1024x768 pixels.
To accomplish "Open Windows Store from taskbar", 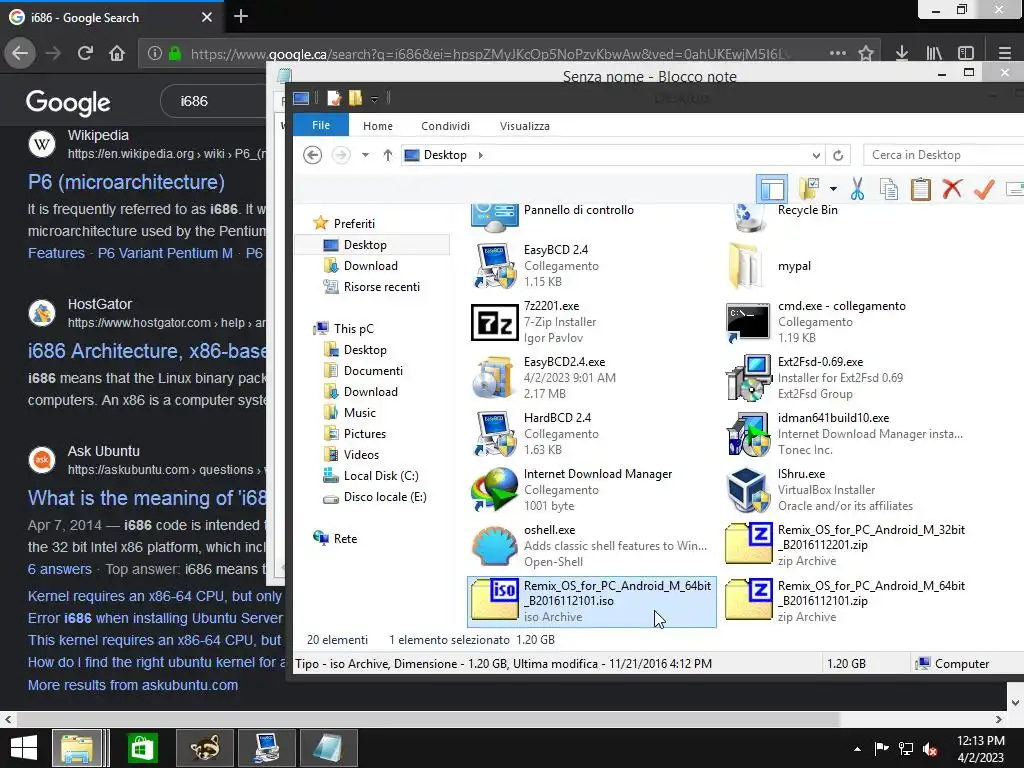I will tap(142, 748).
